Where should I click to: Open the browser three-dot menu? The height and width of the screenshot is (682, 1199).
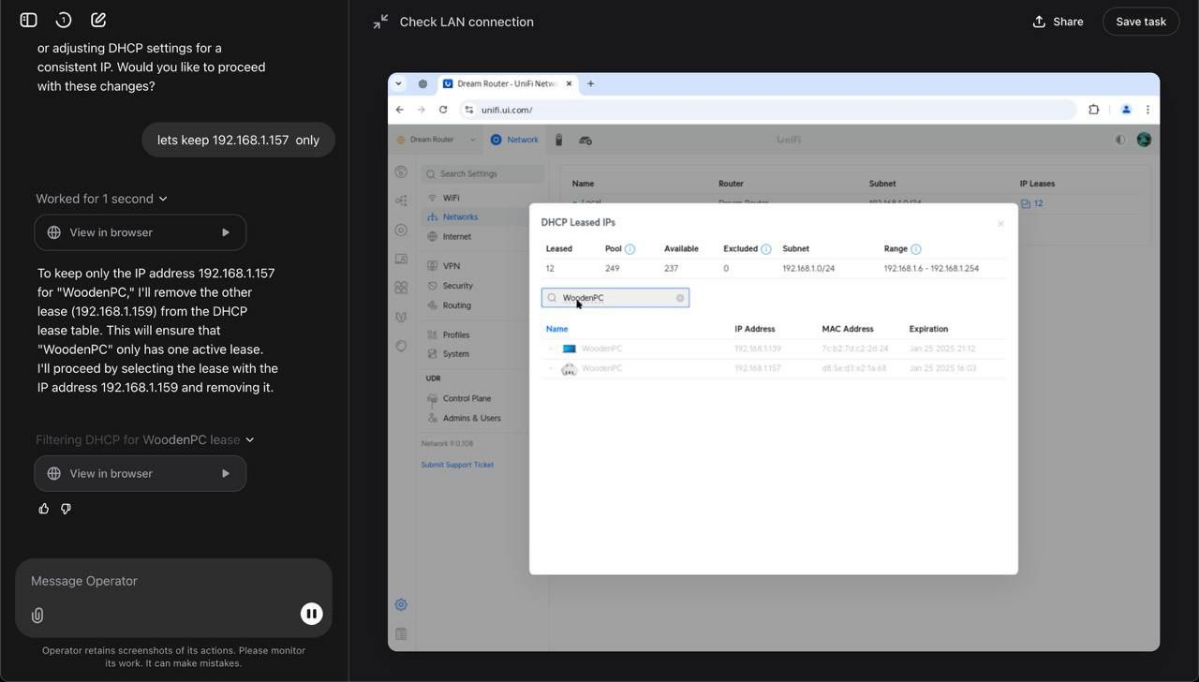click(x=1147, y=109)
